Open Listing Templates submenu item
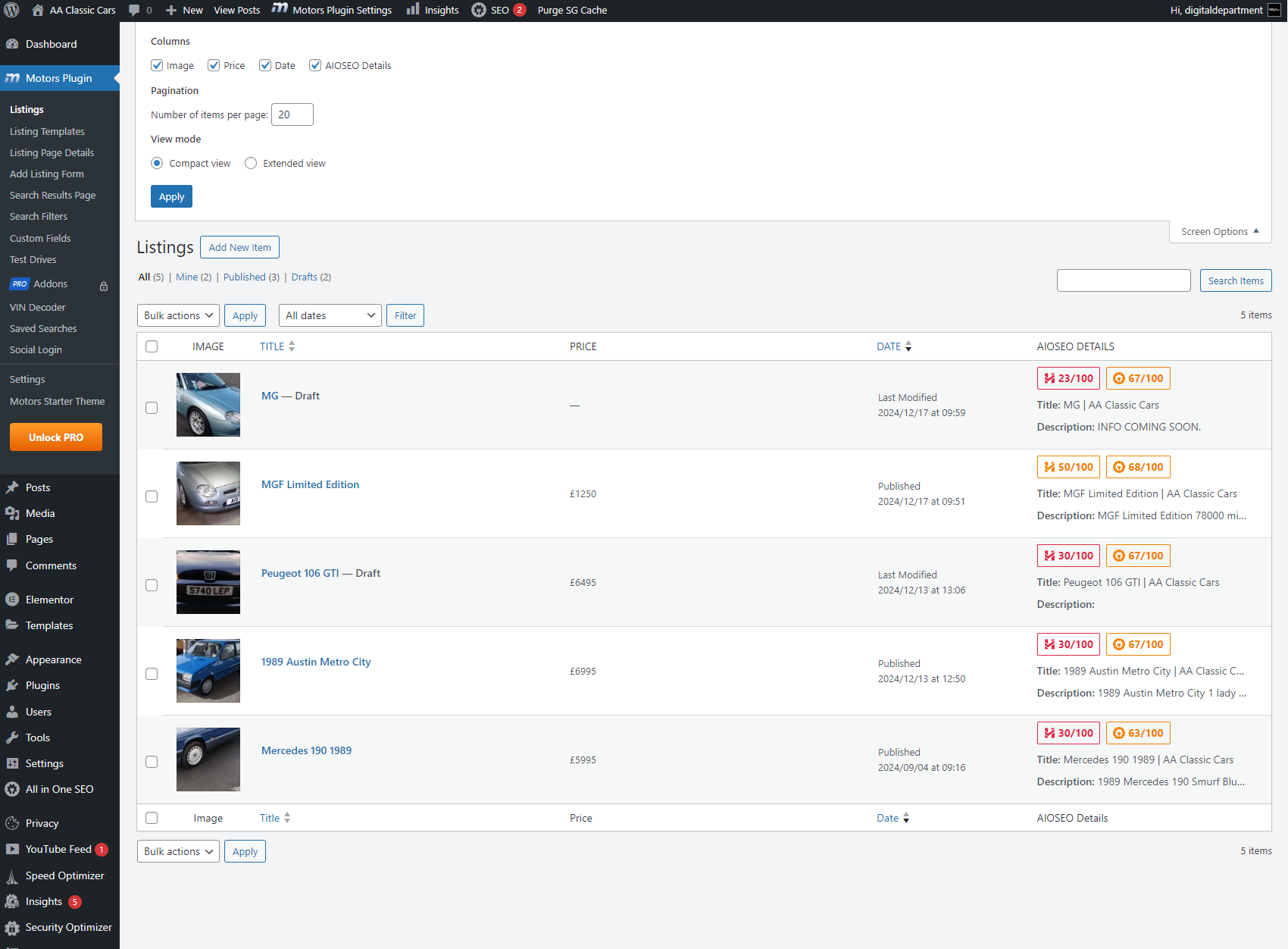1288x949 pixels. point(47,131)
